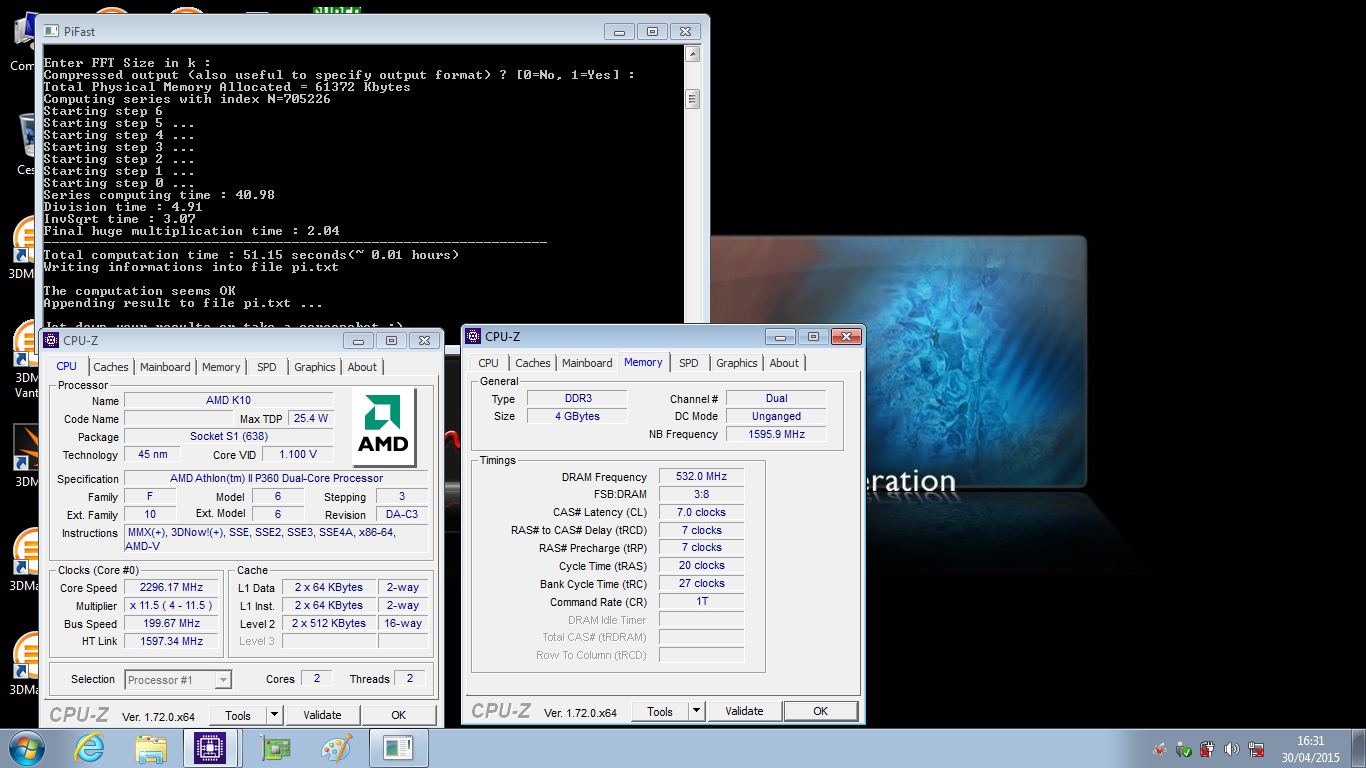Click the PiFast vertical scrollbar thumb
Image resolution: width=1366 pixels, height=768 pixels.
[x=691, y=99]
